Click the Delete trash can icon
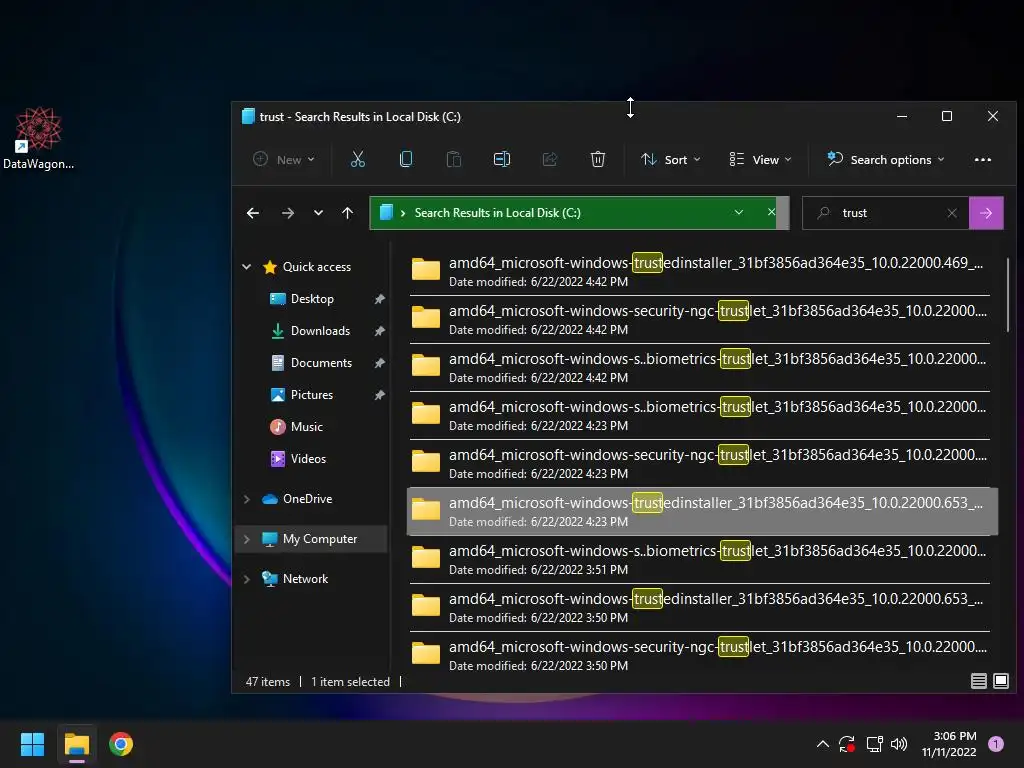This screenshot has height=768, width=1024. pyautogui.click(x=598, y=159)
